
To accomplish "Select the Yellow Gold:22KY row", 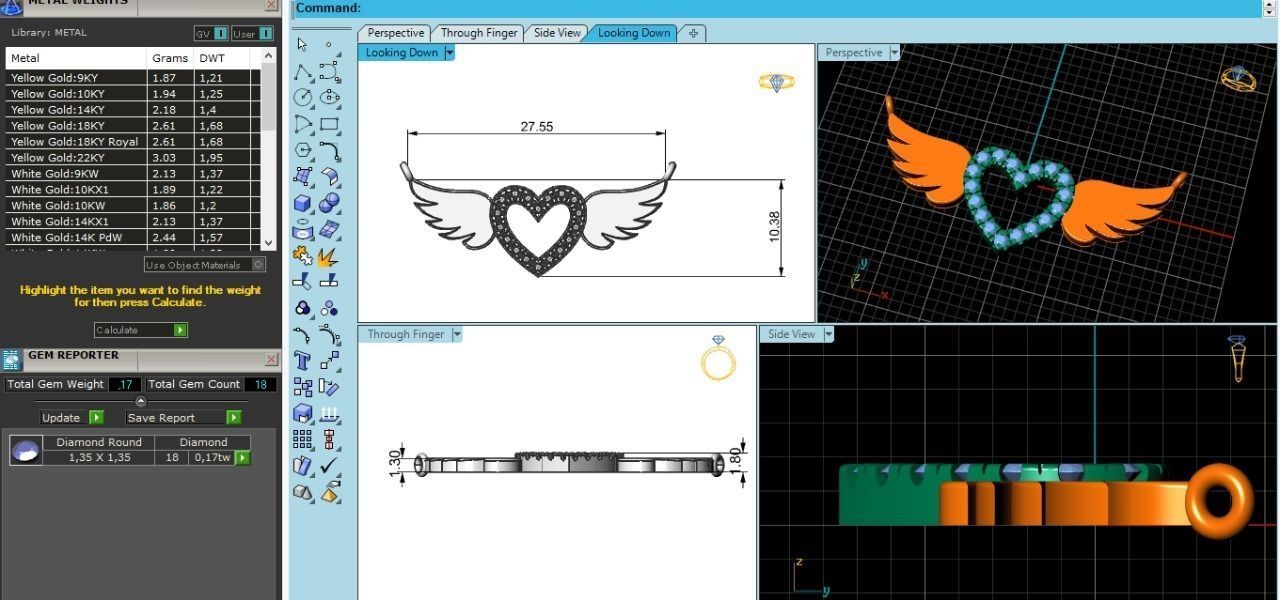I will pos(132,158).
